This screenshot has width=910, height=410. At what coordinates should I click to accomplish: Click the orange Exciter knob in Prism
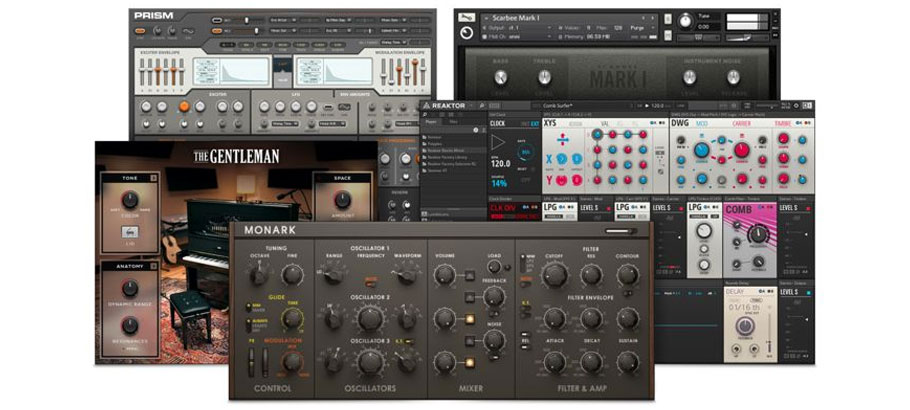click(x=184, y=106)
